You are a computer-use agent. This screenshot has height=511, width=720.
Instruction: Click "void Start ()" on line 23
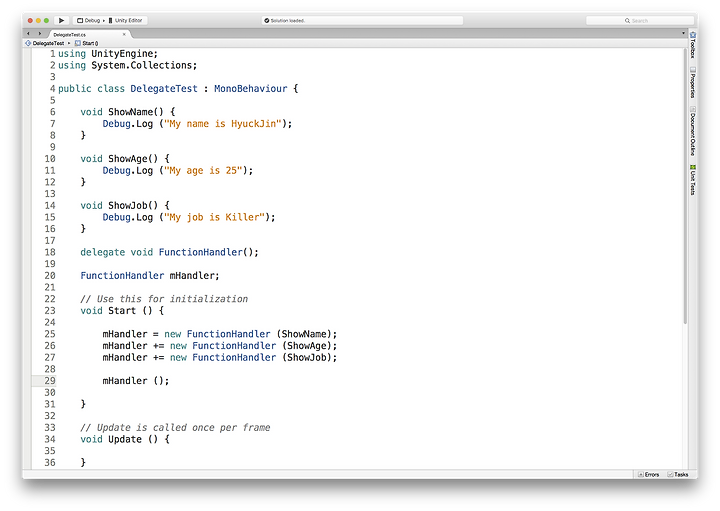(x=116, y=311)
